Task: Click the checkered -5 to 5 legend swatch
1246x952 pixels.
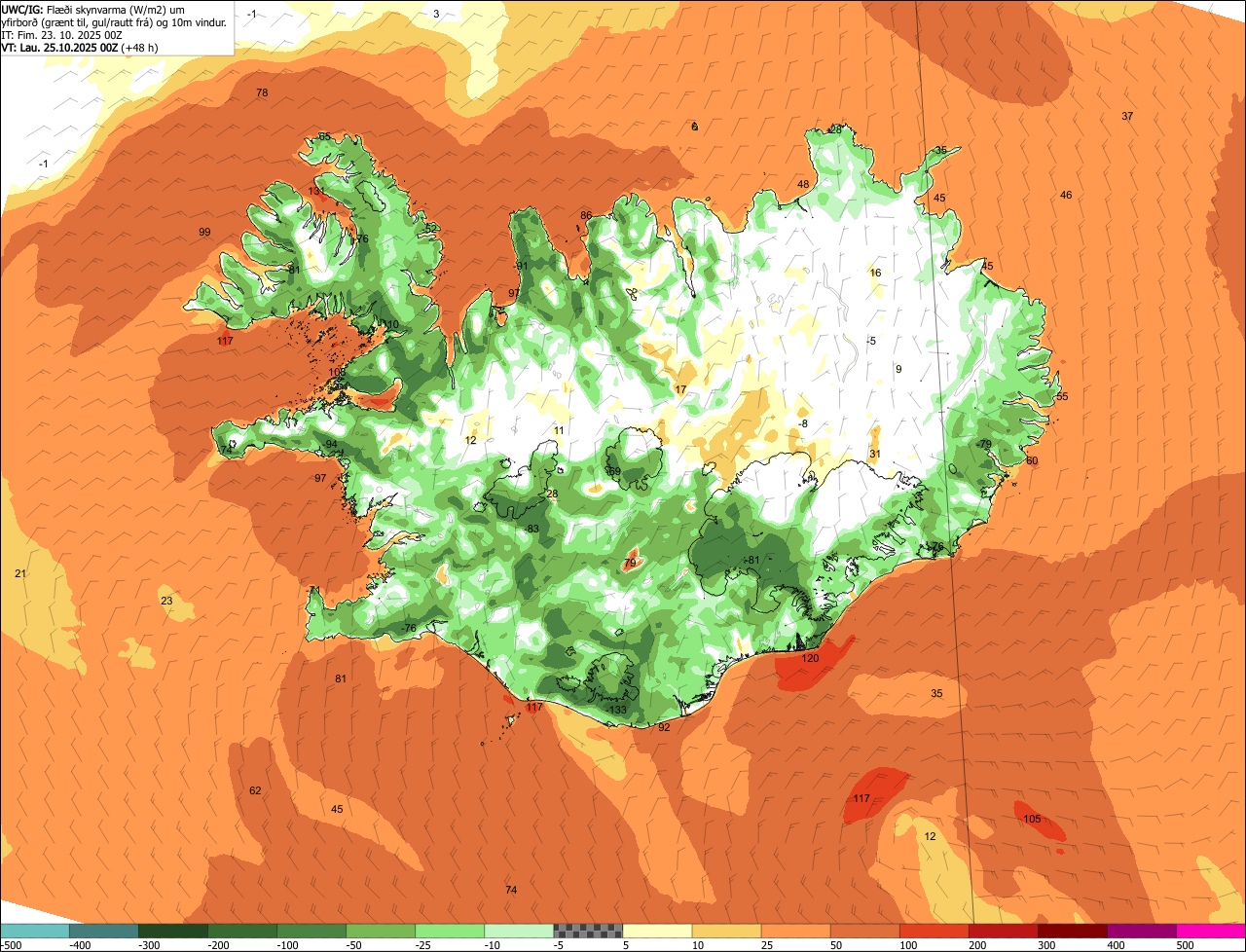Action: [x=588, y=931]
